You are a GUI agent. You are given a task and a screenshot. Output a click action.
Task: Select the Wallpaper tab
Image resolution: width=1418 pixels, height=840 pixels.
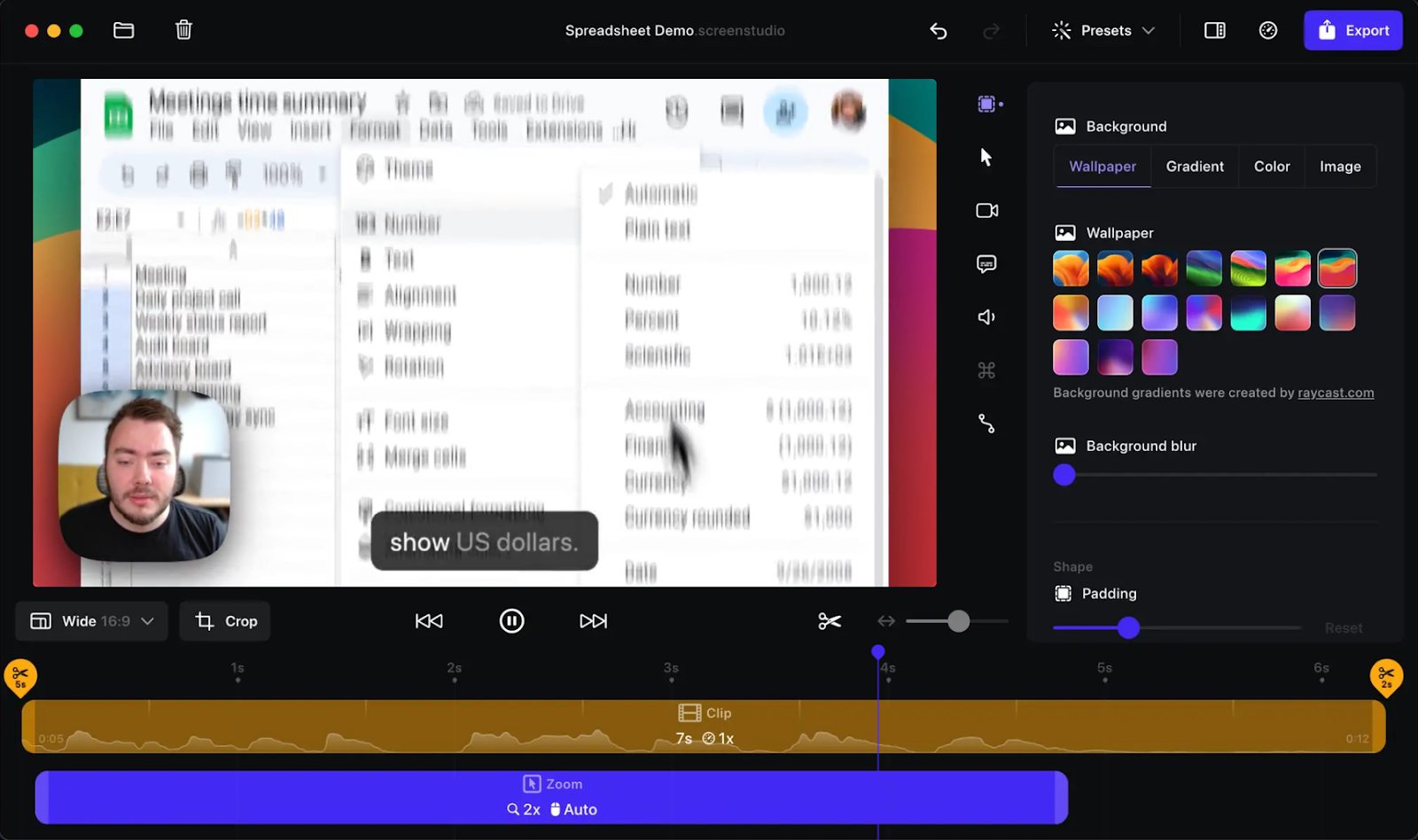point(1102,167)
